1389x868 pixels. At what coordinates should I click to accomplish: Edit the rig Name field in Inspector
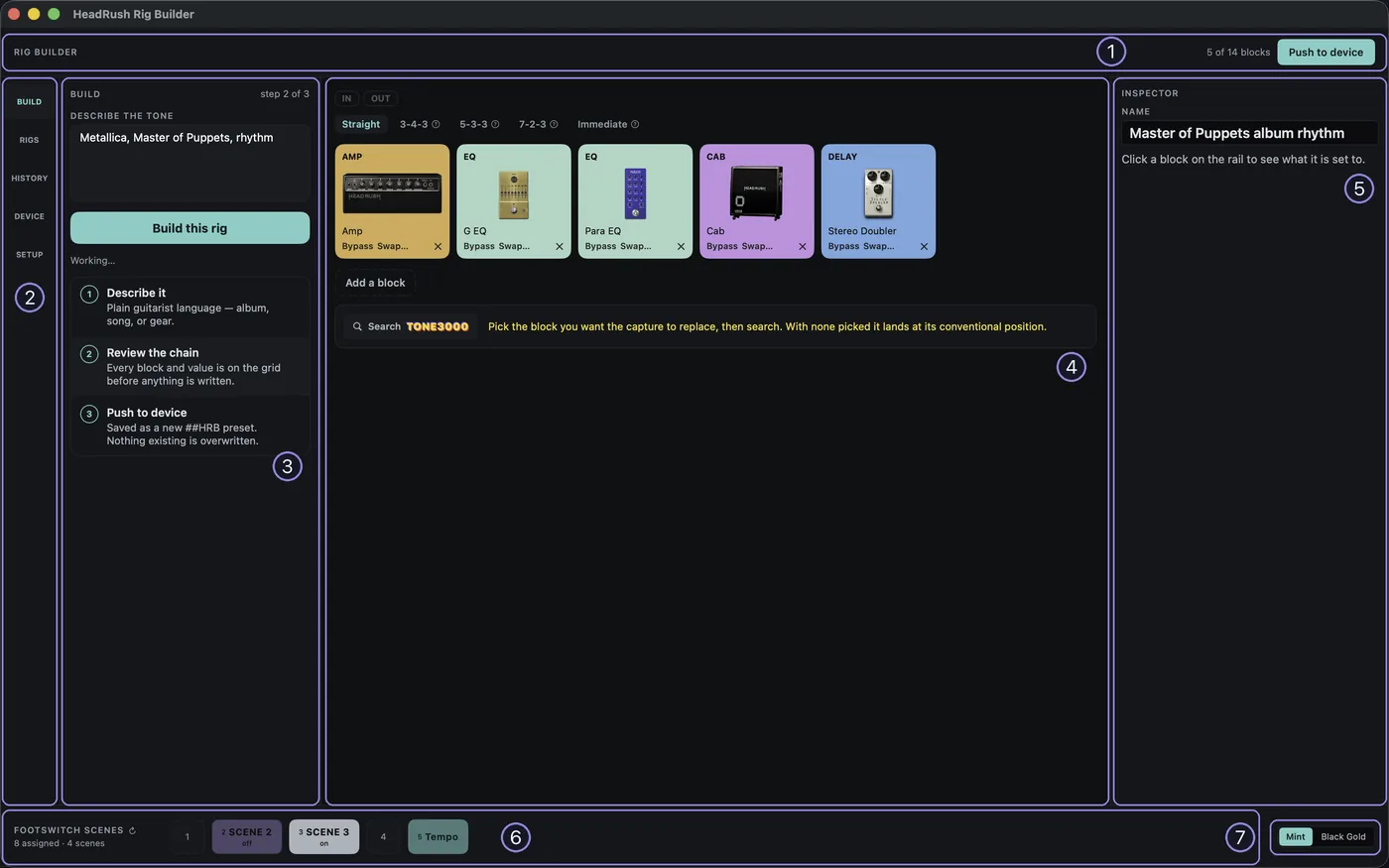pos(1250,133)
